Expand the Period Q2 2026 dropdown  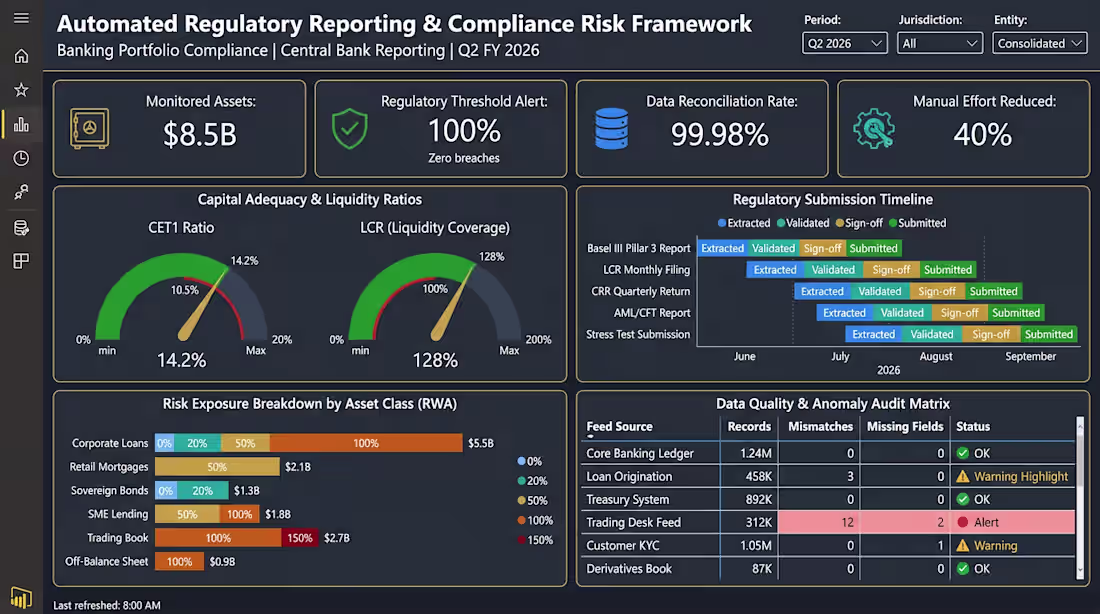[845, 44]
